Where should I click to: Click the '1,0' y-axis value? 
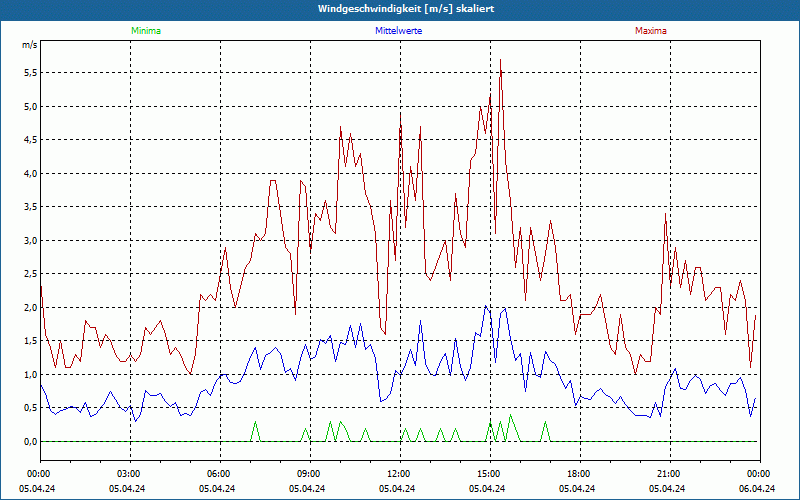pyautogui.click(x=31, y=374)
